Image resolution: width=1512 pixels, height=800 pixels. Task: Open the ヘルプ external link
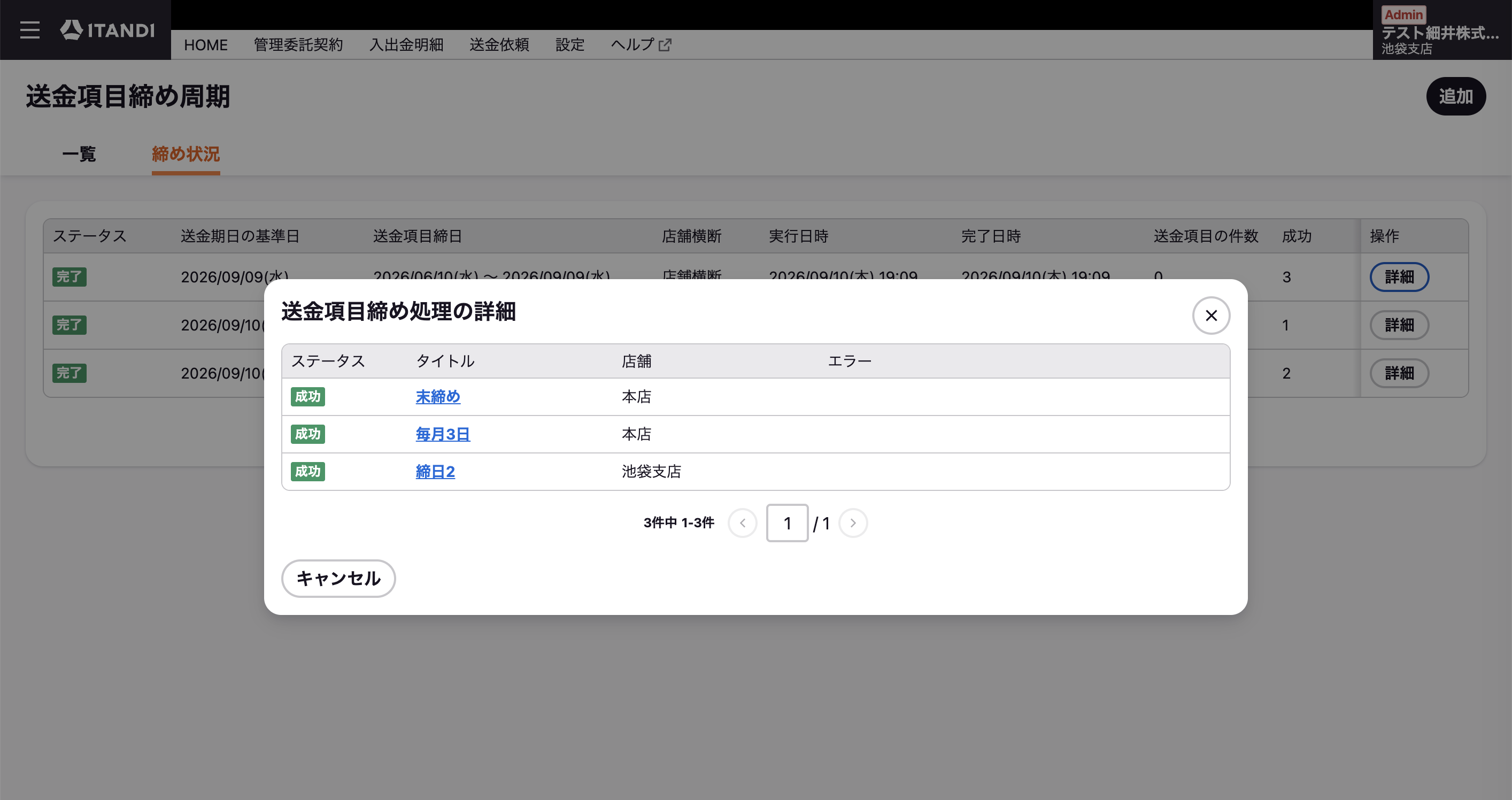(641, 44)
